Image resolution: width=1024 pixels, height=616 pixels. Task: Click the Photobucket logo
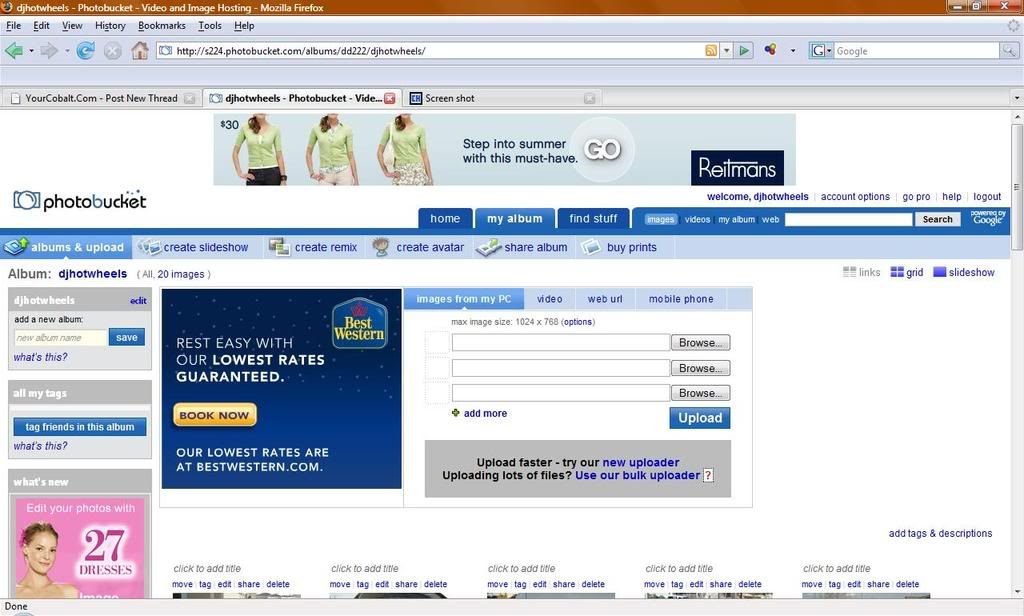coord(80,201)
